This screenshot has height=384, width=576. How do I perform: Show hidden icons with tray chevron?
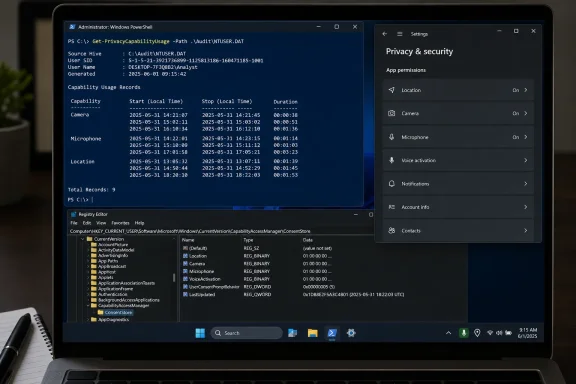tap(449, 333)
